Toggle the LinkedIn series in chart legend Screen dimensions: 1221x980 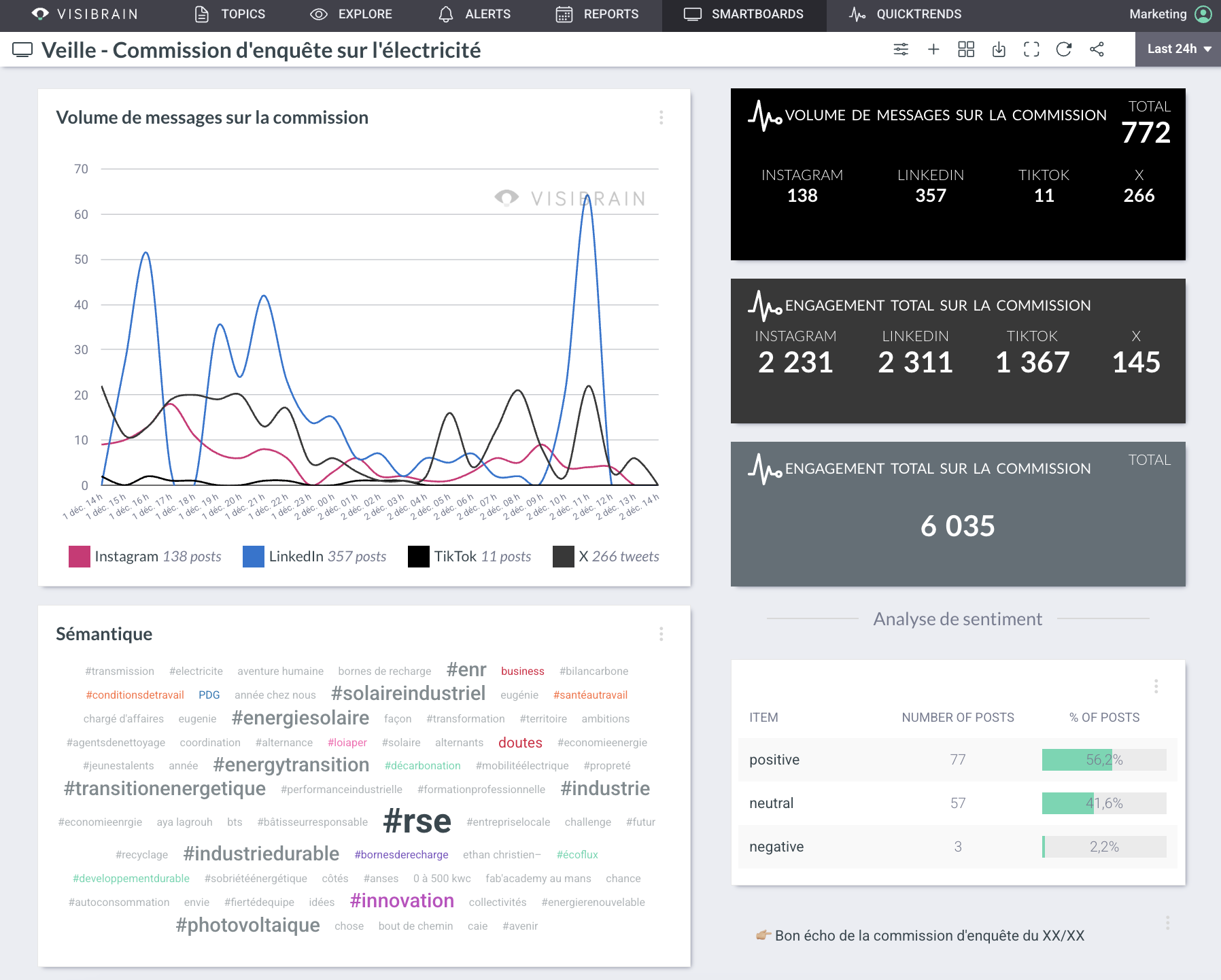pos(314,557)
